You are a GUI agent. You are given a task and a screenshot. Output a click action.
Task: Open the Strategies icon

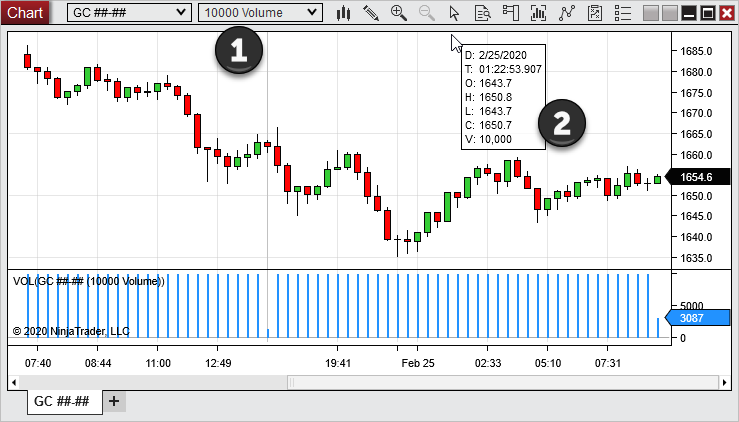tap(595, 13)
